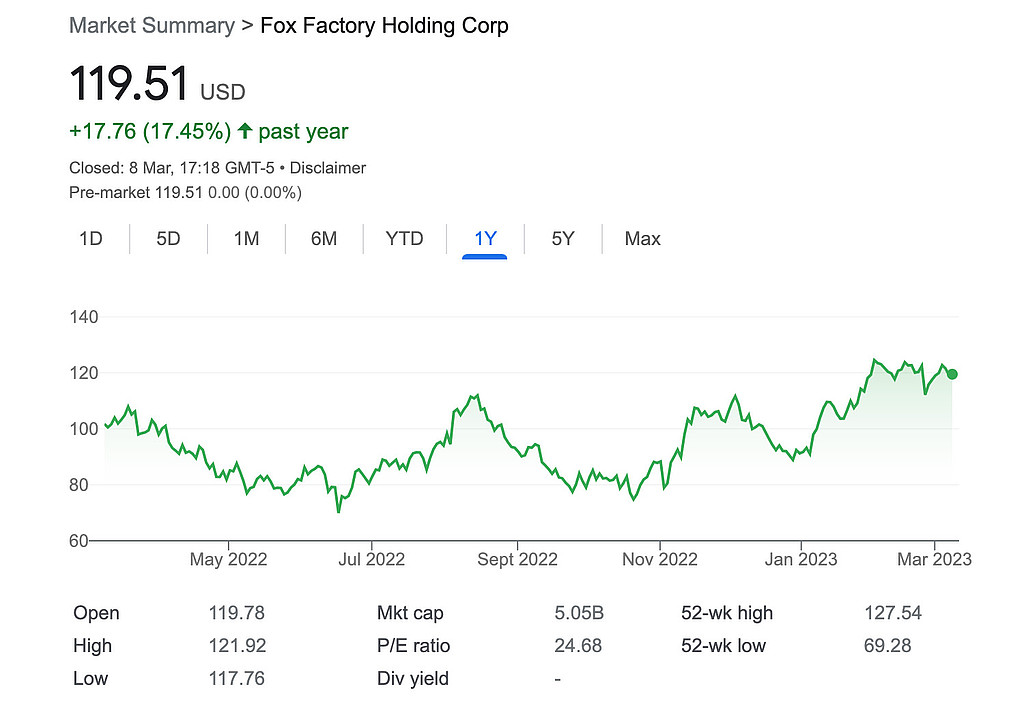Switch to the 1D chart range
The width and height of the screenshot is (1024, 717).
[91, 239]
